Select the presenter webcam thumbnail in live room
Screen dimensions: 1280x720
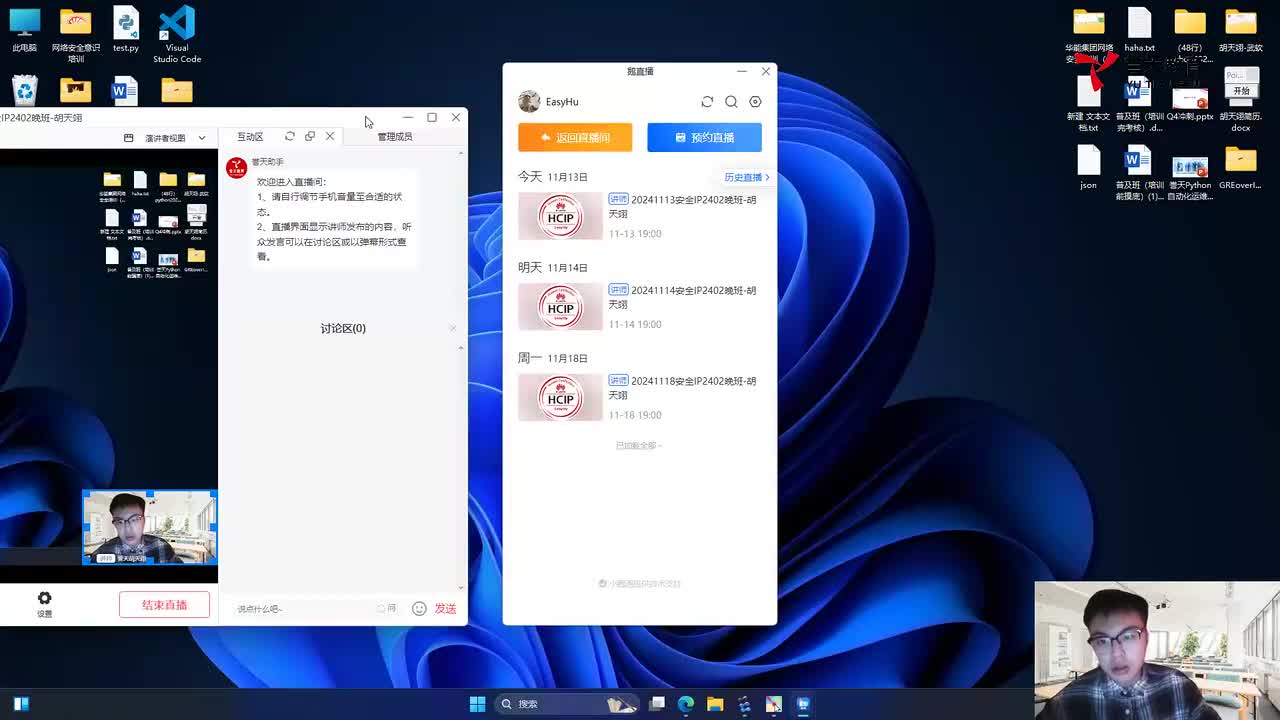149,527
